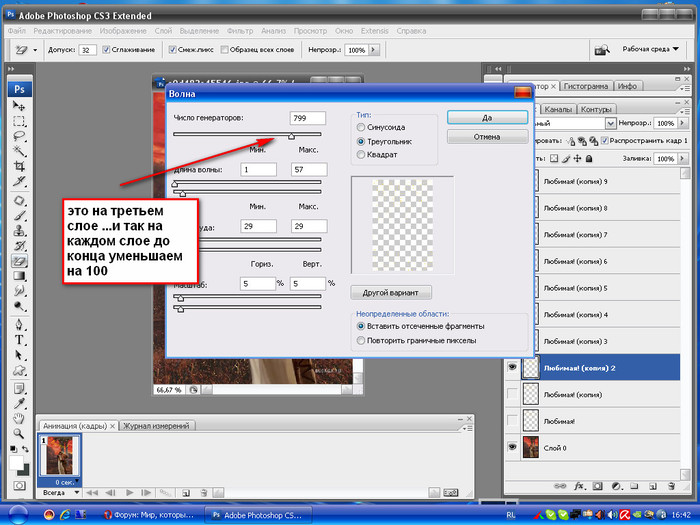Click the Да button in Волна dialog
This screenshot has height=525, width=700.
point(487,118)
